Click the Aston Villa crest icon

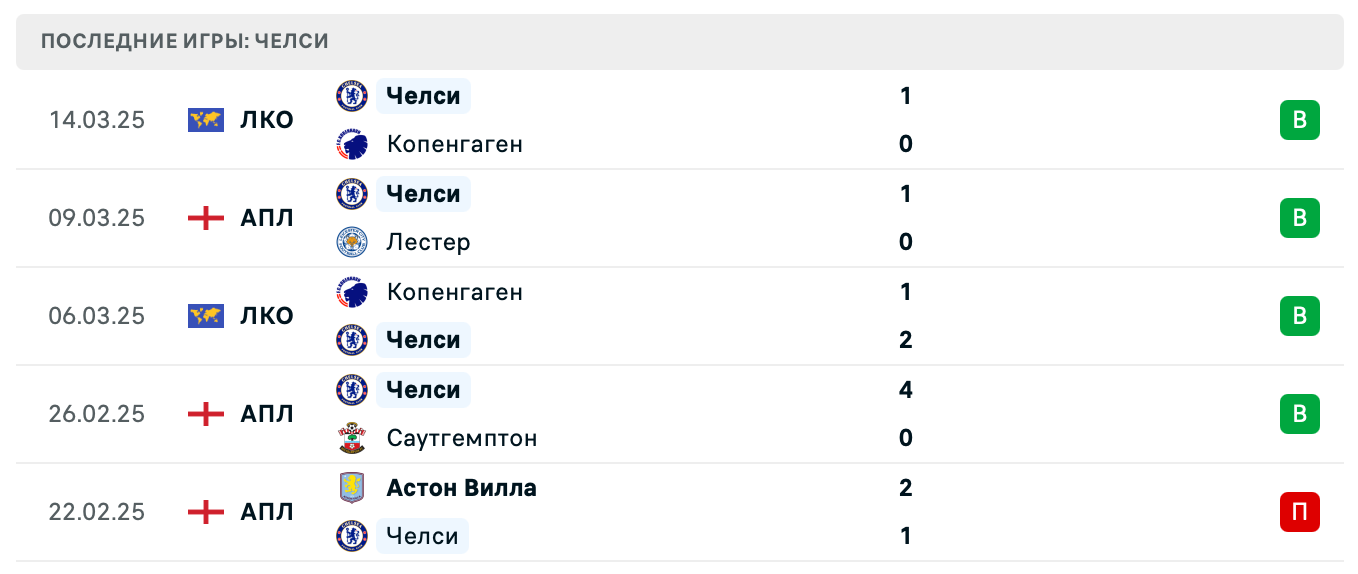point(352,488)
